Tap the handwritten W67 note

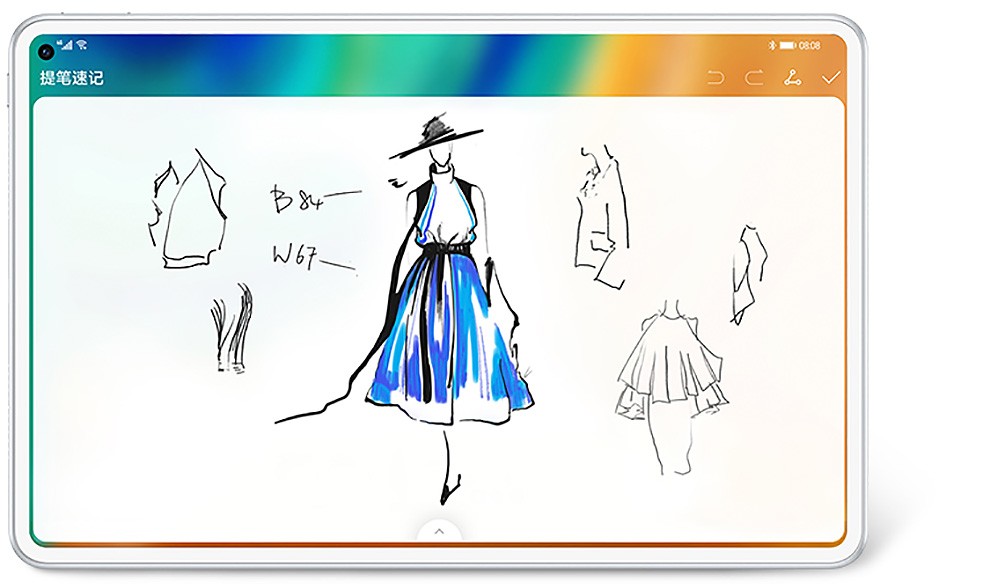pyautogui.click(x=297, y=256)
